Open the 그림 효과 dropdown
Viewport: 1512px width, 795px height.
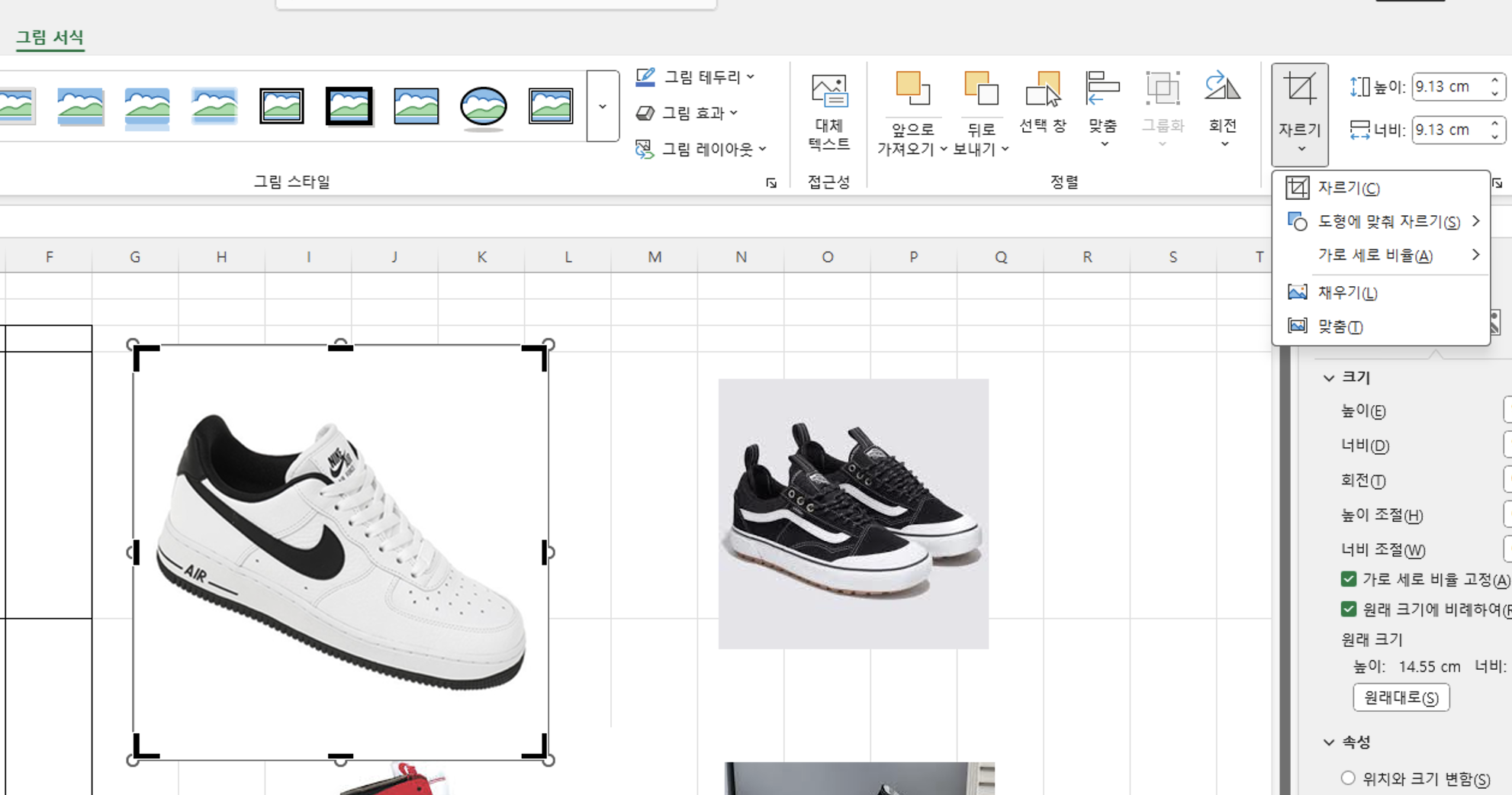click(x=687, y=112)
